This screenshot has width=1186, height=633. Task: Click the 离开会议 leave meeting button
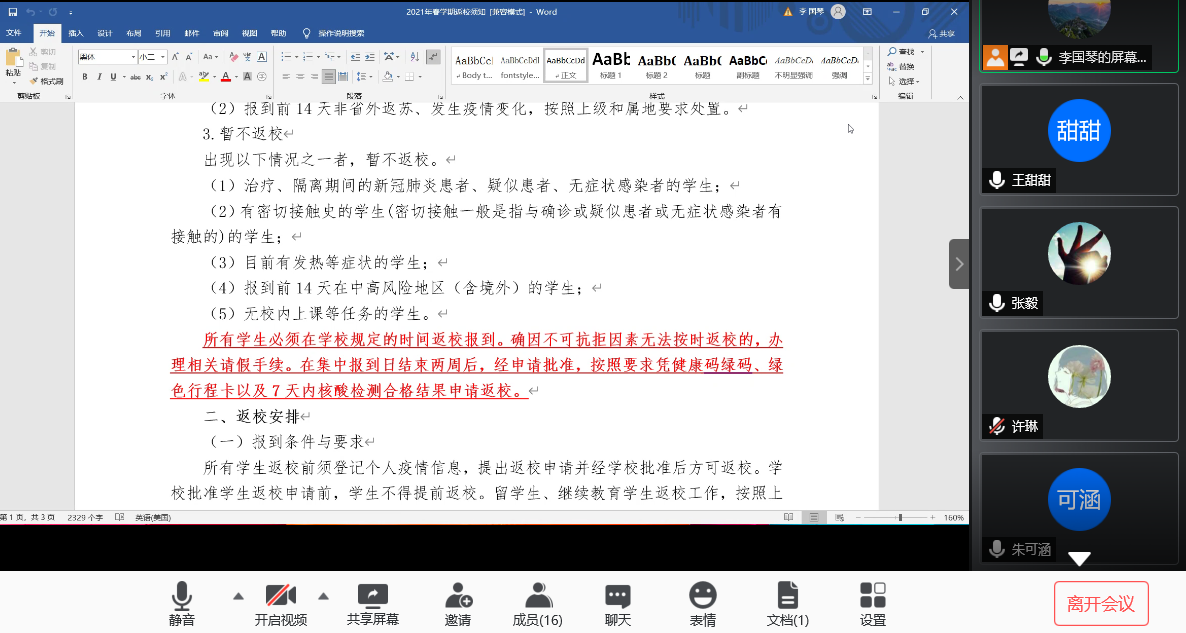(x=1101, y=603)
